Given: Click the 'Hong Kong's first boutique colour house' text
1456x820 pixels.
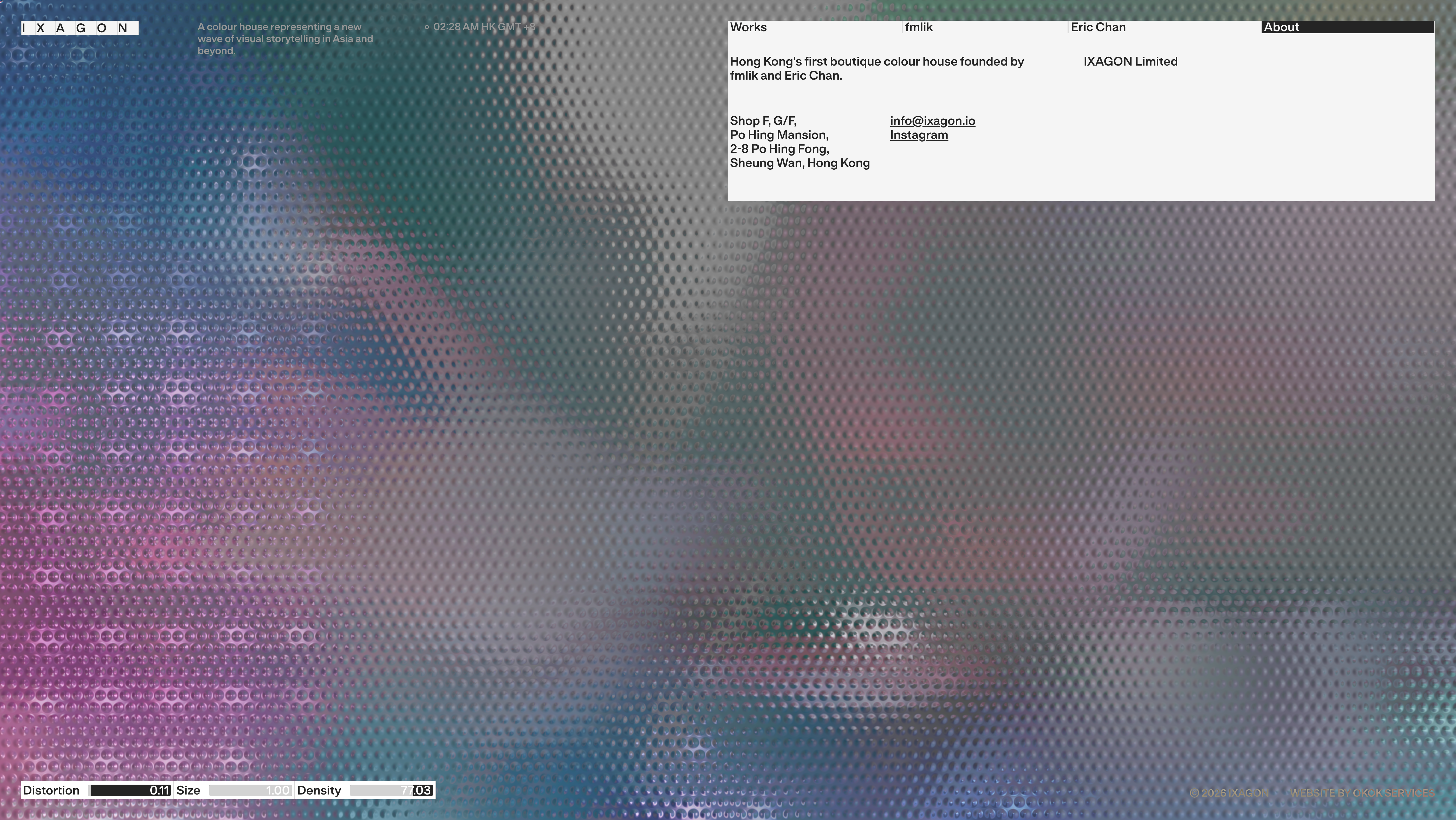Looking at the screenshot, I should point(877,68).
